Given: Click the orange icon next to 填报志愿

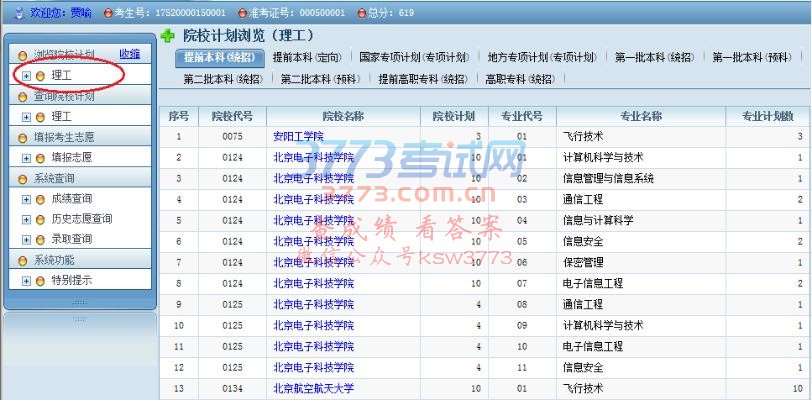Looking at the screenshot, I should coord(40,157).
